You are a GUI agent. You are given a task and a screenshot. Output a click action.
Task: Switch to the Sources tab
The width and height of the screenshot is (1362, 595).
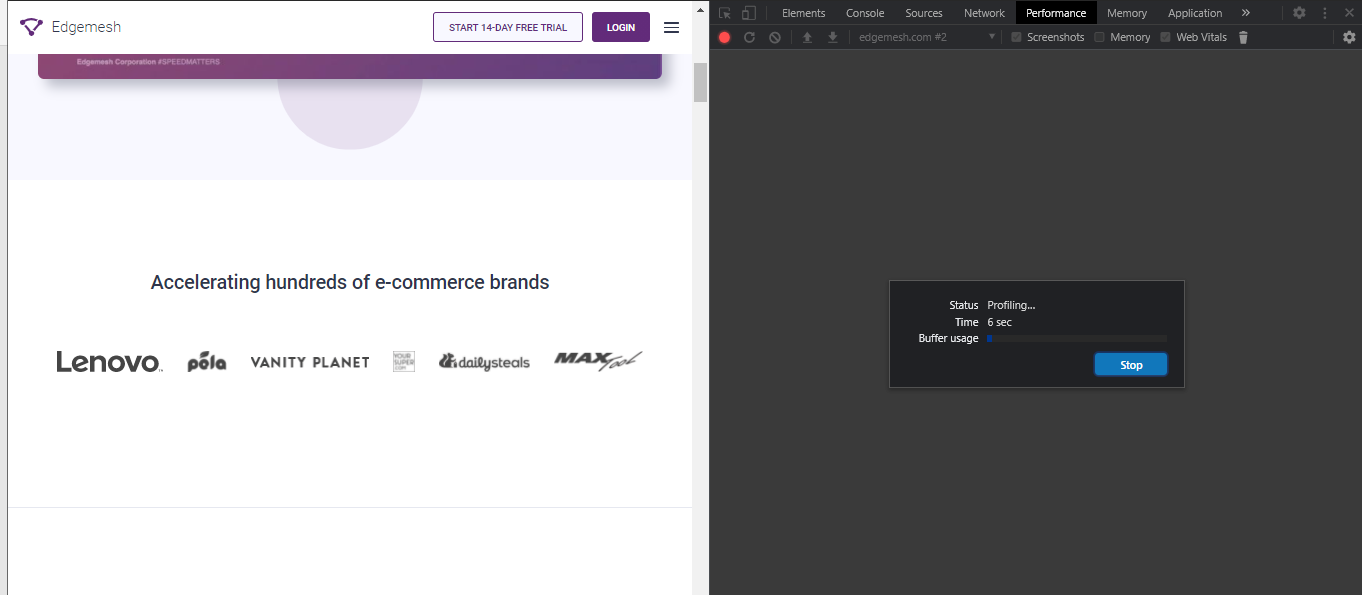pyautogui.click(x=924, y=13)
